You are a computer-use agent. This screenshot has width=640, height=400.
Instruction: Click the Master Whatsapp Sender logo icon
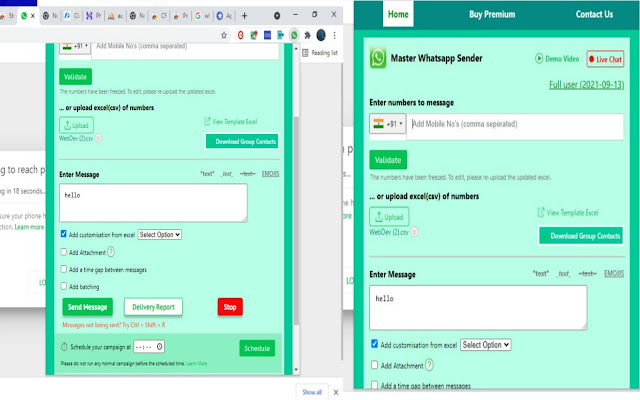point(378,58)
